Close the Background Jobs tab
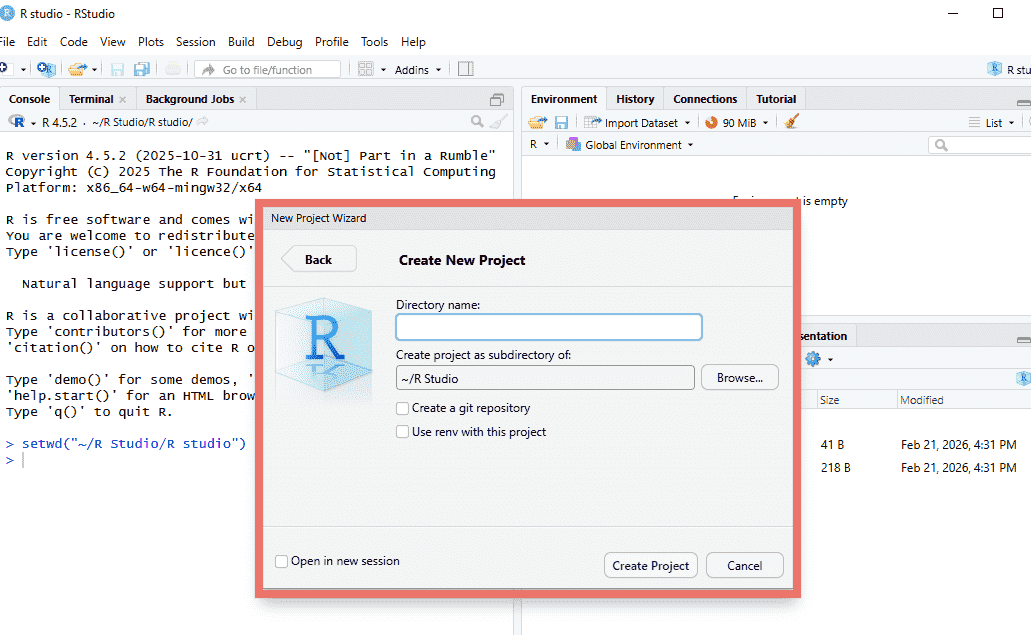Viewport: 1031px width, 635px height. click(243, 99)
